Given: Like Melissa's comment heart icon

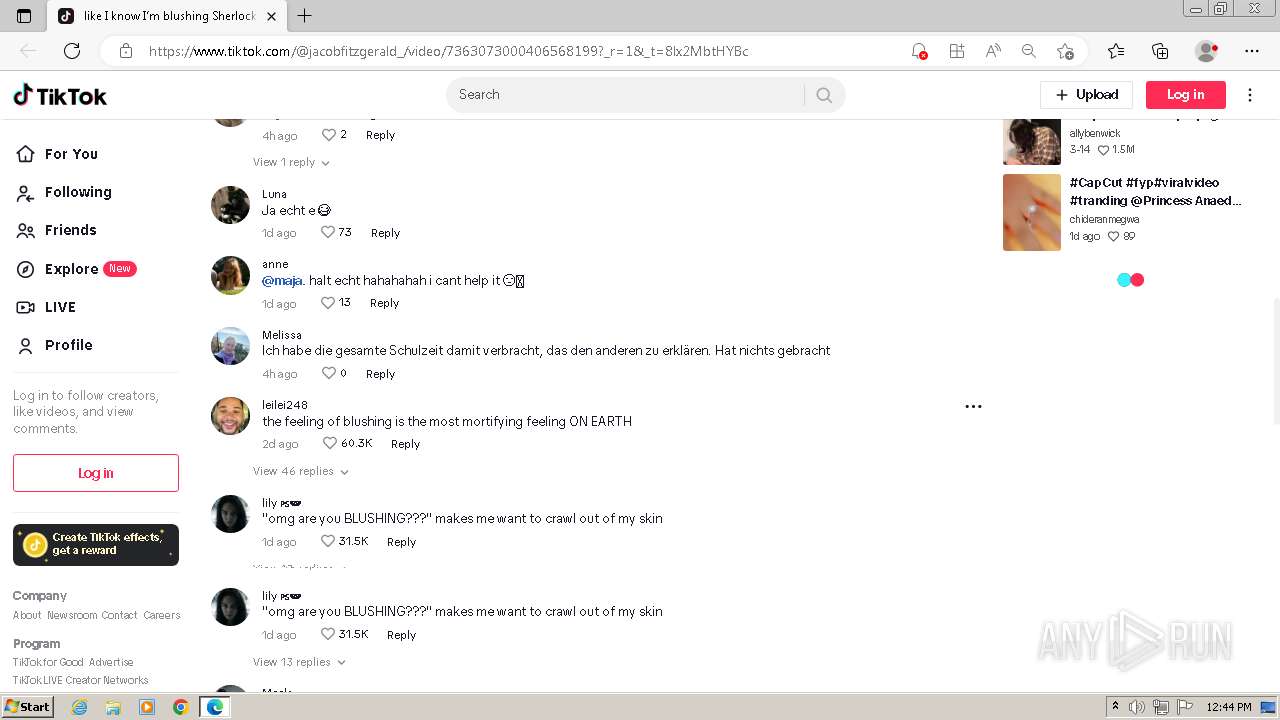Looking at the screenshot, I should (x=328, y=373).
